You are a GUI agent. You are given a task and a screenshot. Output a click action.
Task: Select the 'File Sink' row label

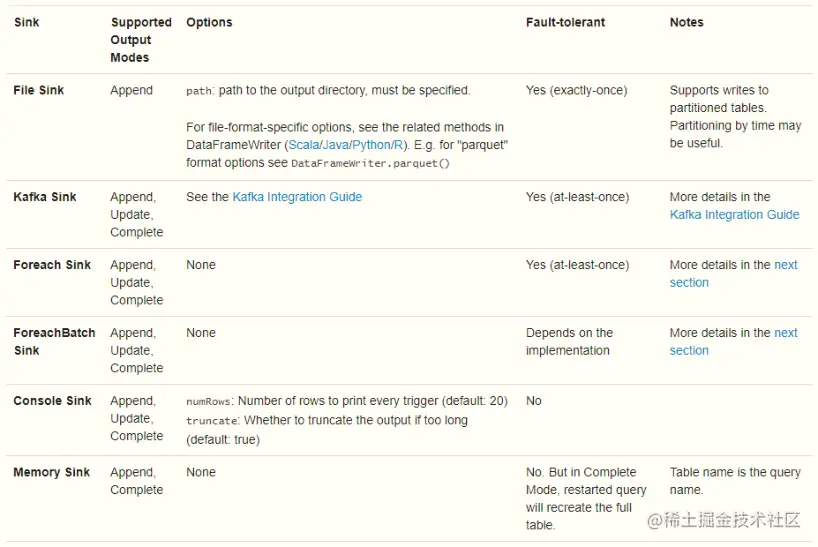click(x=39, y=90)
